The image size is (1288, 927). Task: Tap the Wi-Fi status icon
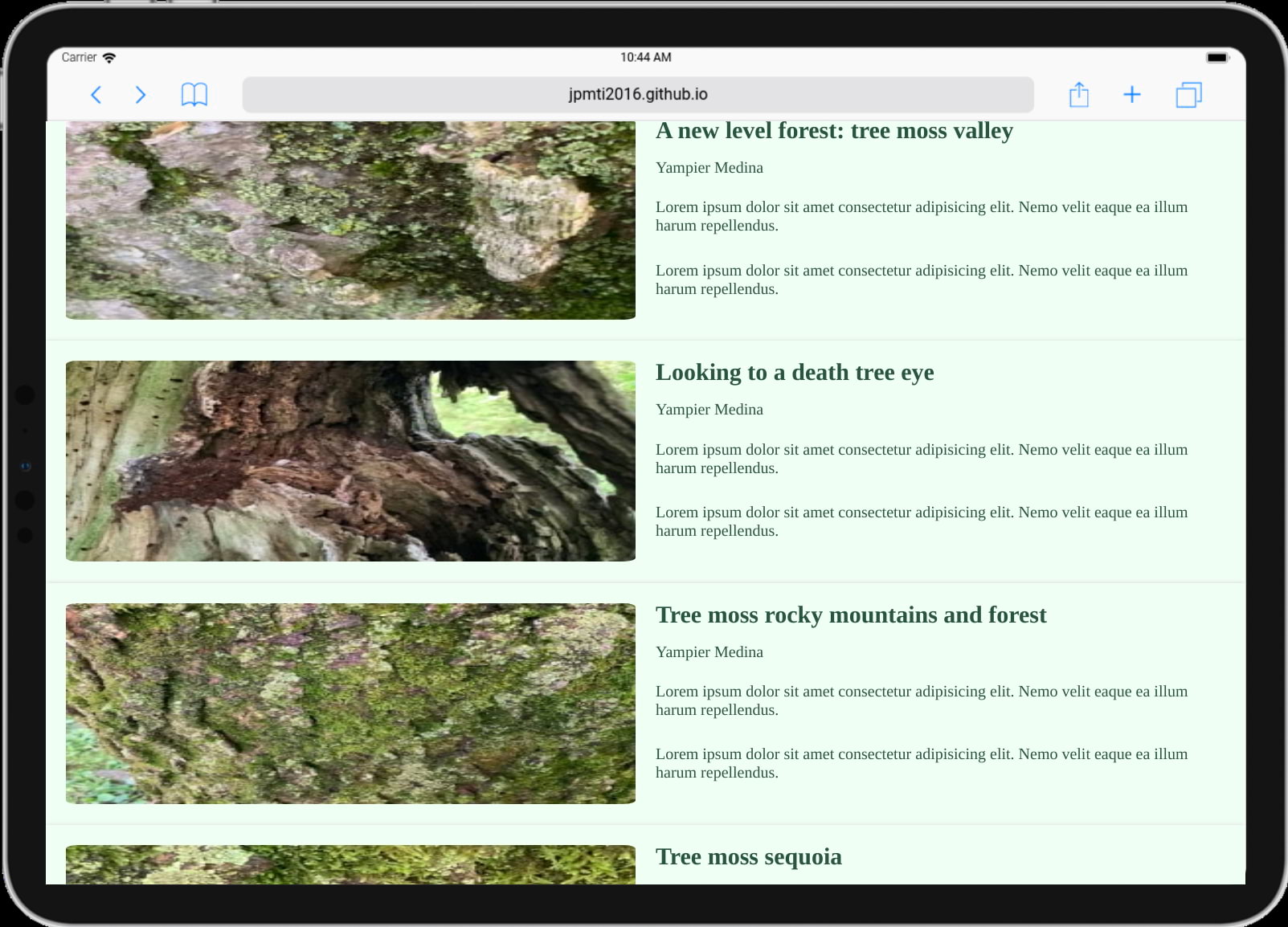[x=109, y=58]
